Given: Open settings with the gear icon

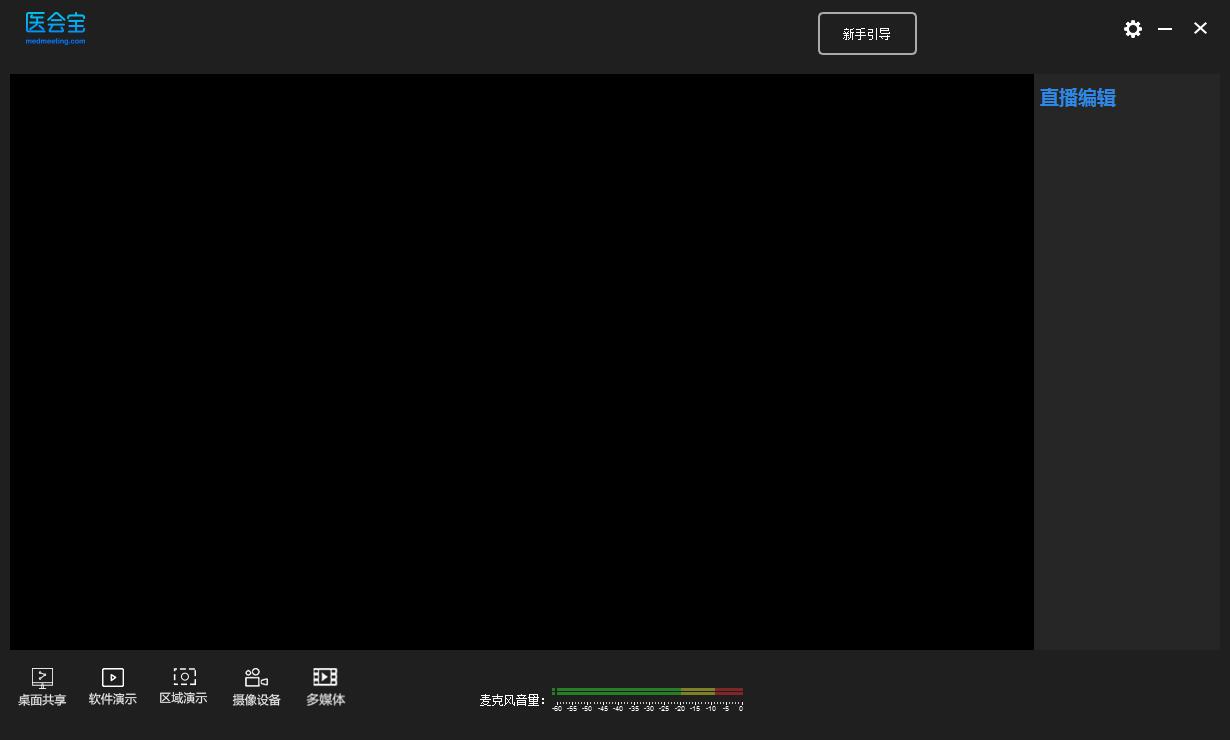Looking at the screenshot, I should (1133, 29).
